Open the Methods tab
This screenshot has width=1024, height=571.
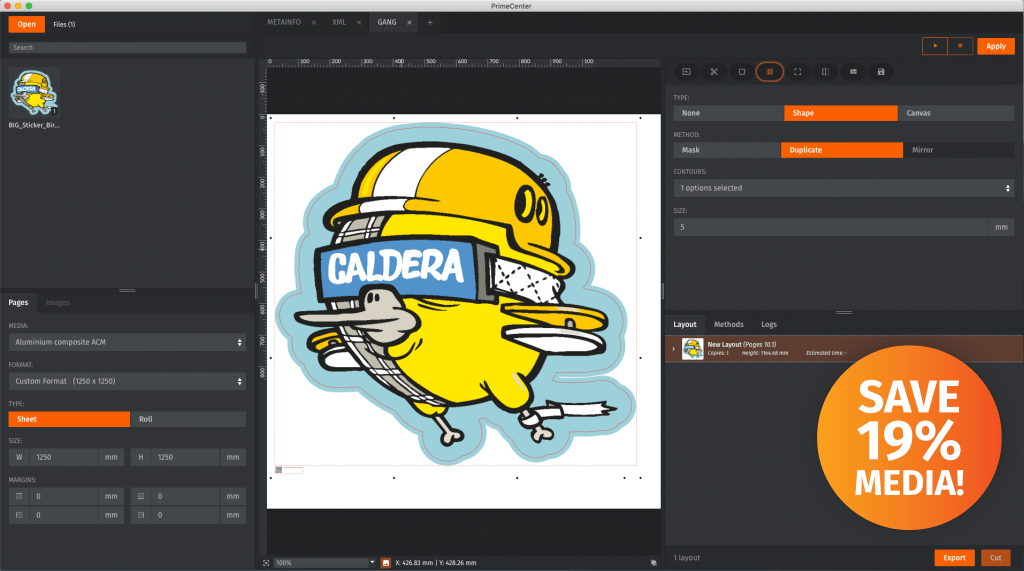(728, 324)
